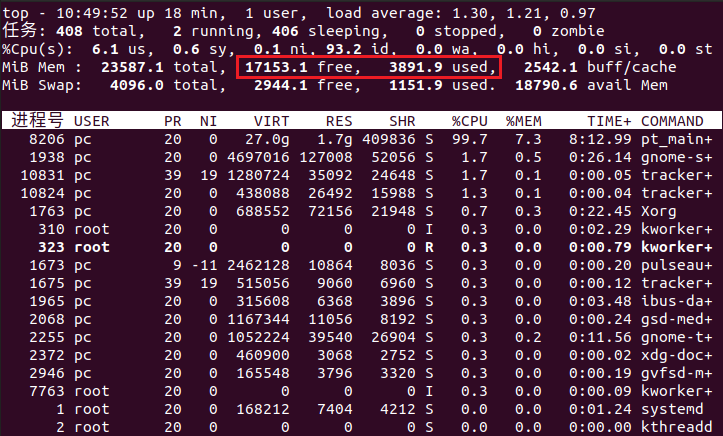Click the %CPU column header

pos(469,121)
